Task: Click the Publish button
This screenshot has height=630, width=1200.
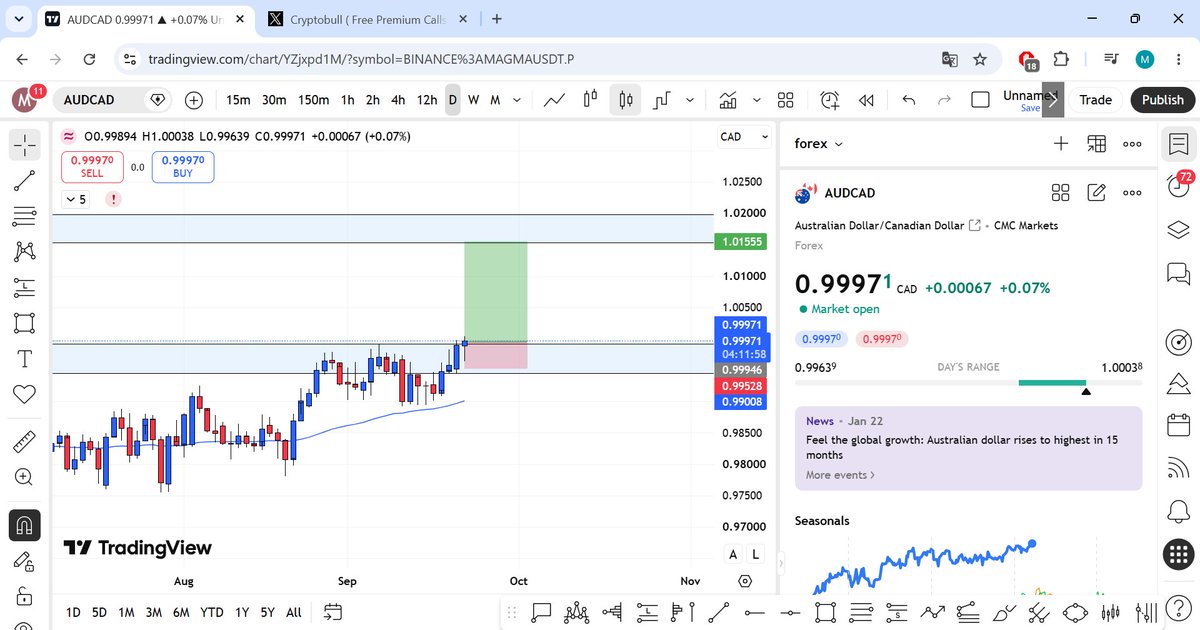Action: click(1163, 100)
